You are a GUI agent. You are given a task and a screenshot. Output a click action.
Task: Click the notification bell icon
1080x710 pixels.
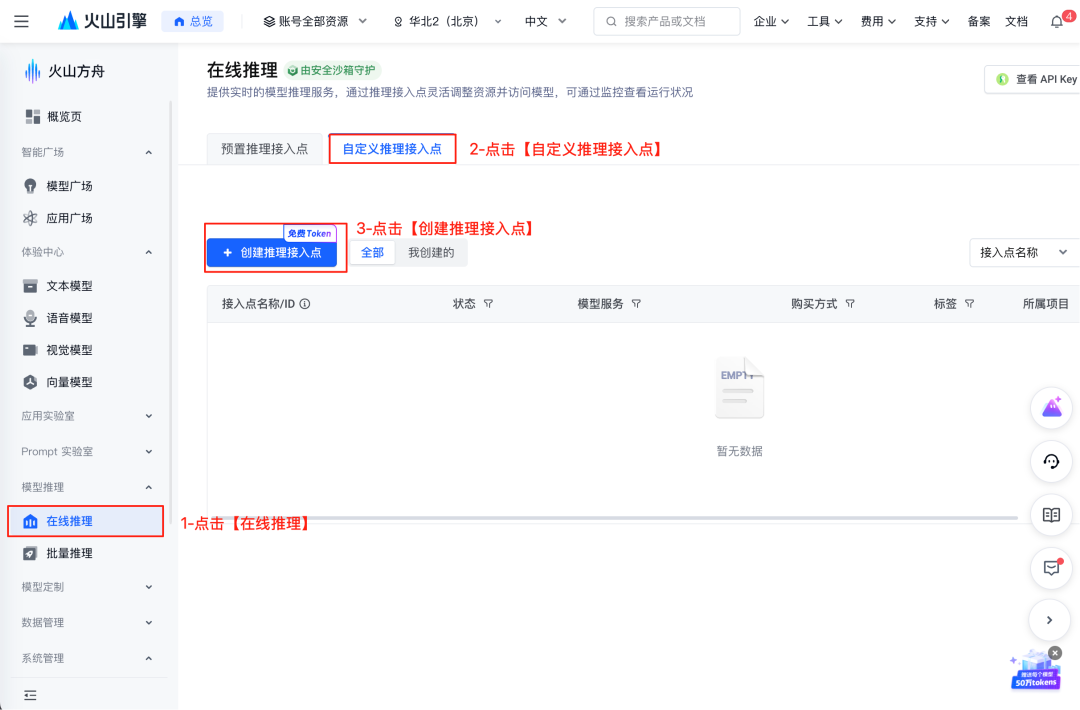[1057, 22]
